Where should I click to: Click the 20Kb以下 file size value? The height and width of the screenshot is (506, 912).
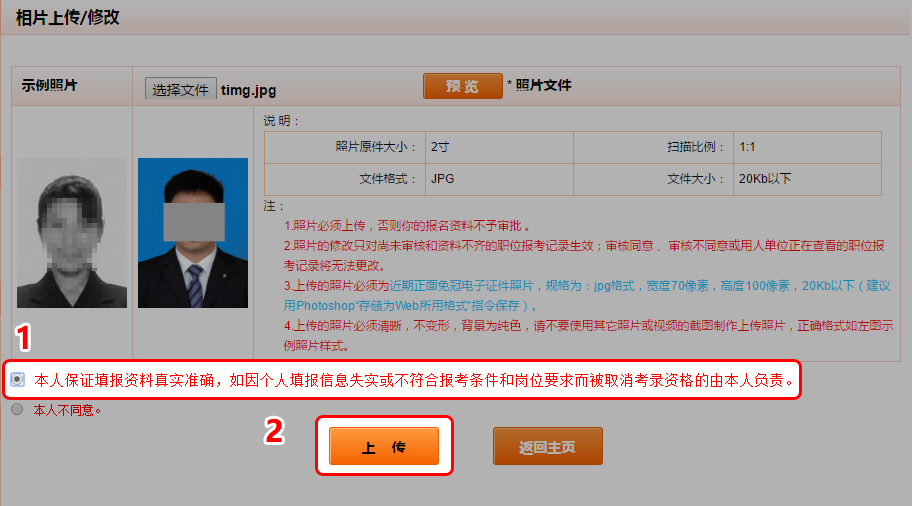(x=765, y=178)
